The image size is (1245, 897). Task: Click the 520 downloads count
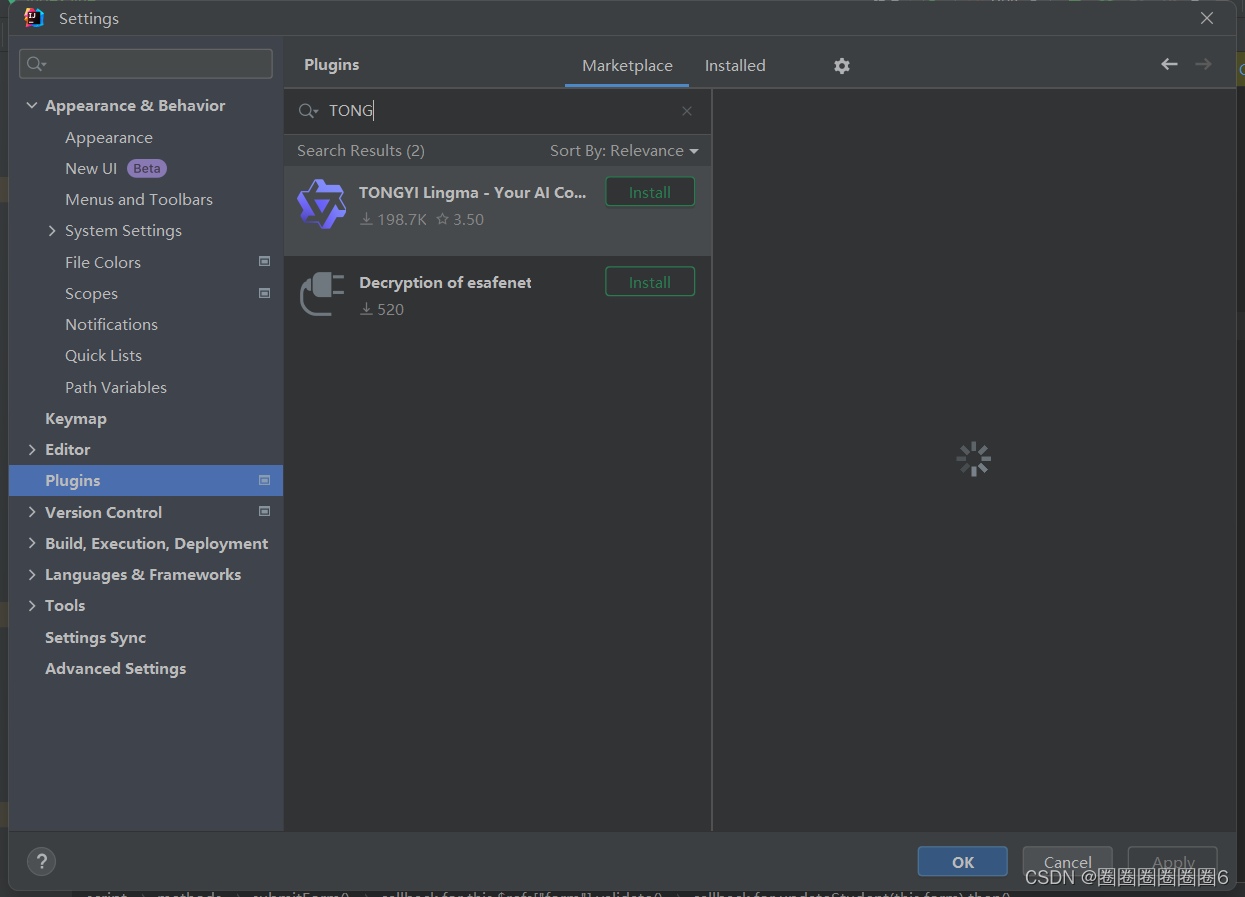pos(382,310)
